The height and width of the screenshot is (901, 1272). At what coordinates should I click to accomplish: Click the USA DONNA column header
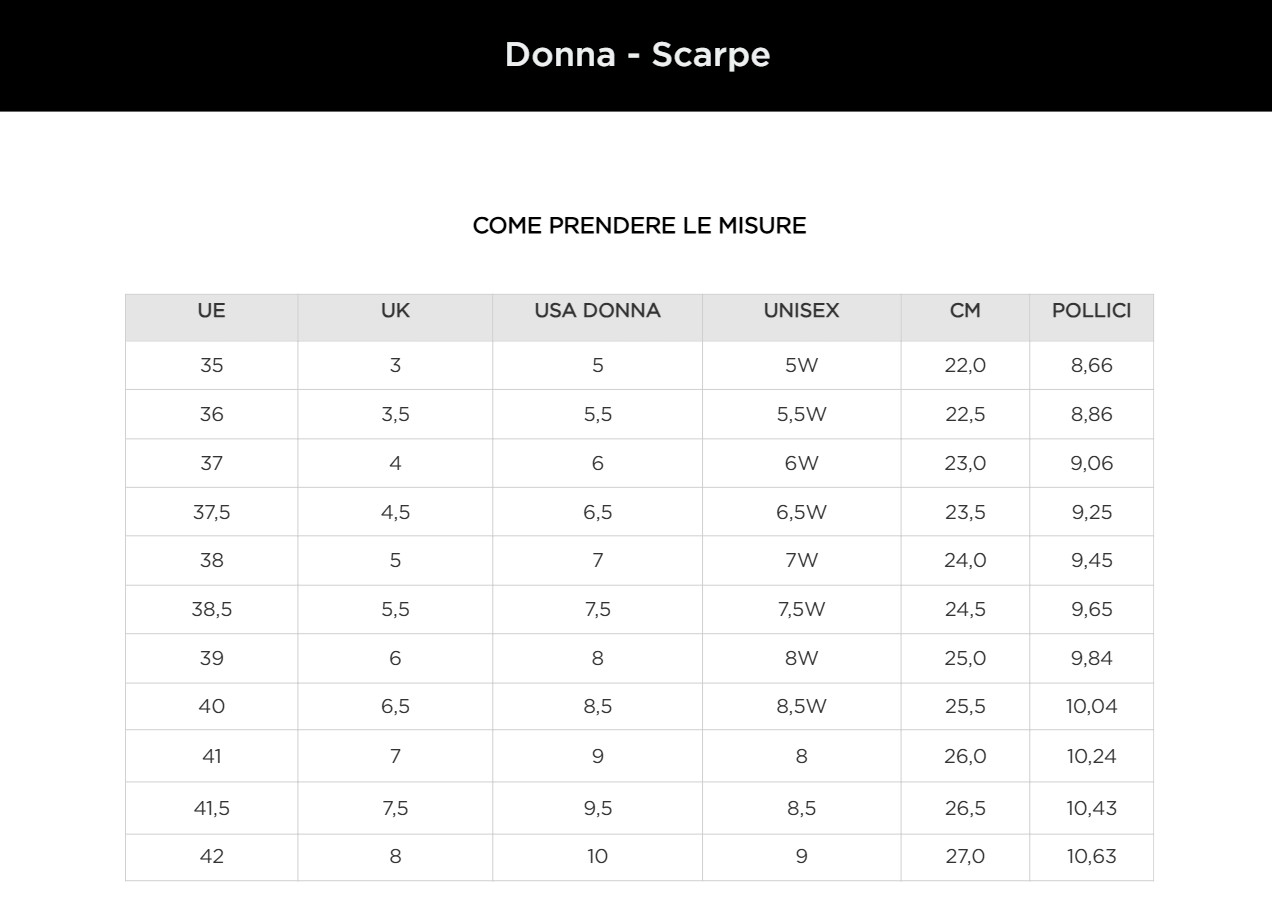coord(597,311)
